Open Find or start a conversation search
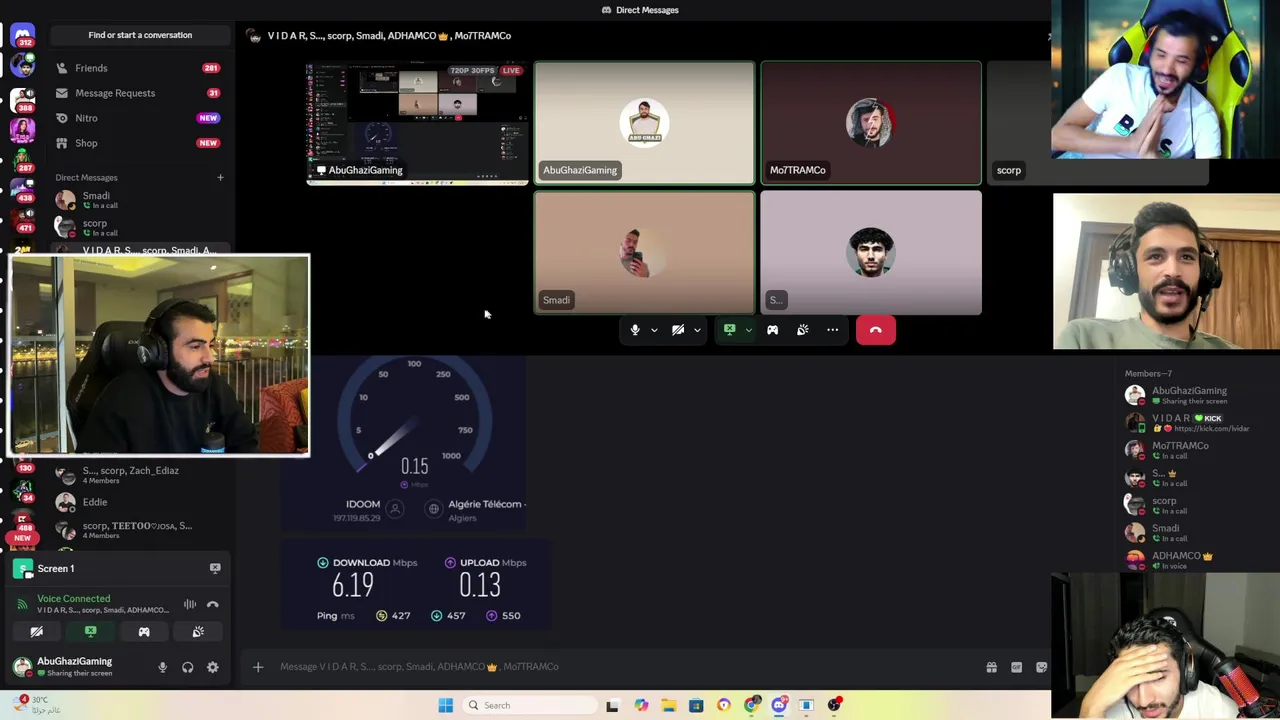The image size is (1280, 720). click(140, 35)
